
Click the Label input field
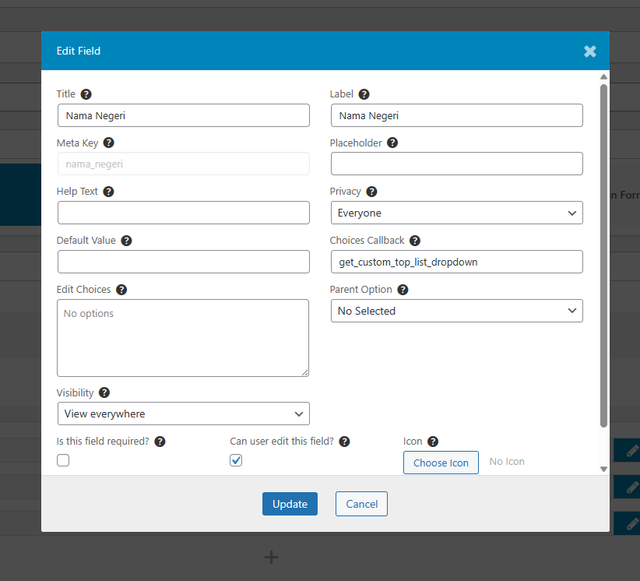457,115
